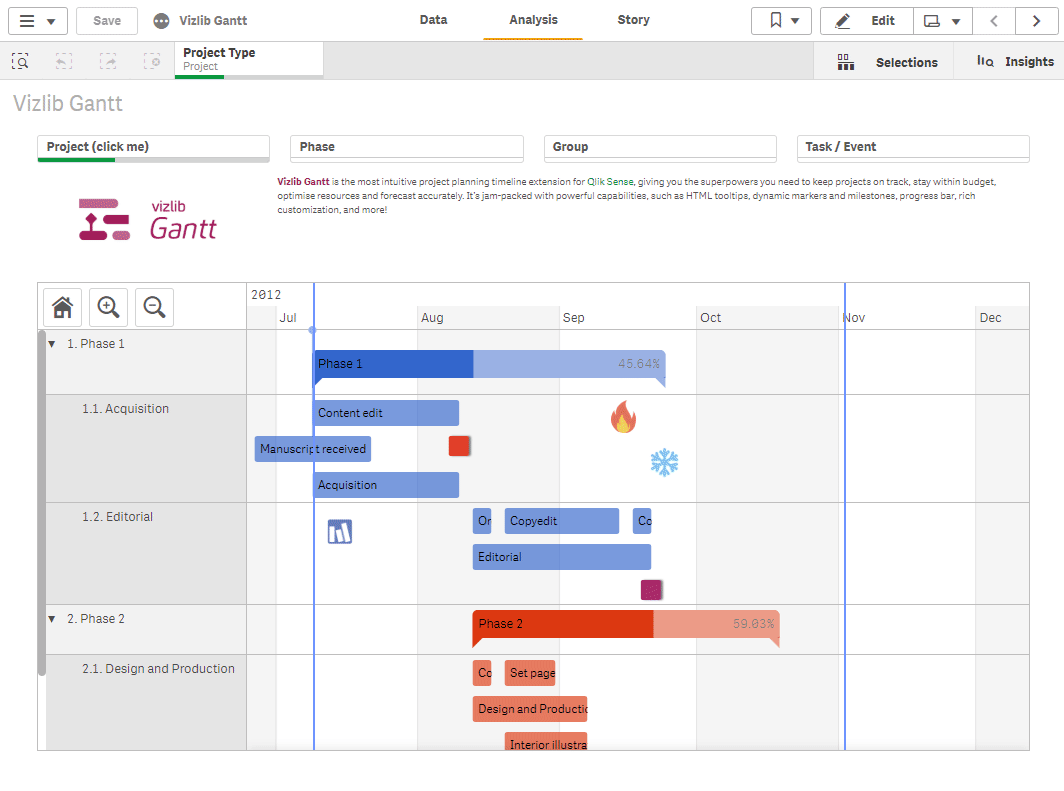Screen dimensions: 1064x791
Task: Switch to the Story tab
Action: pos(633,20)
